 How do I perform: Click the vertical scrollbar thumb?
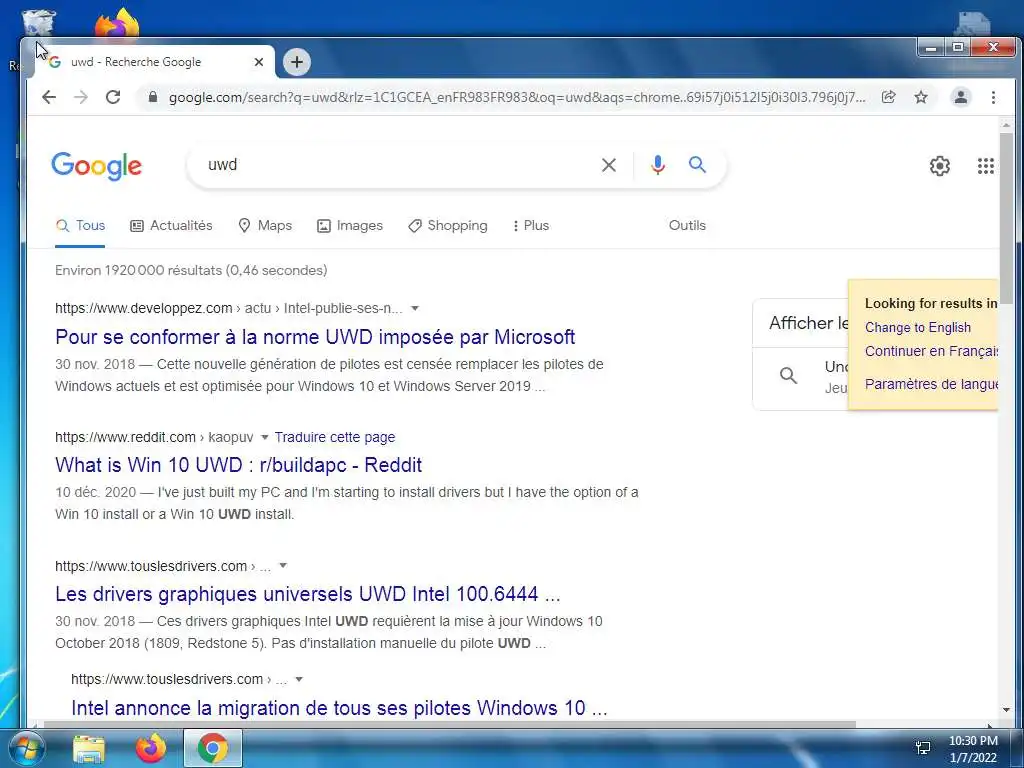tap(1006, 220)
